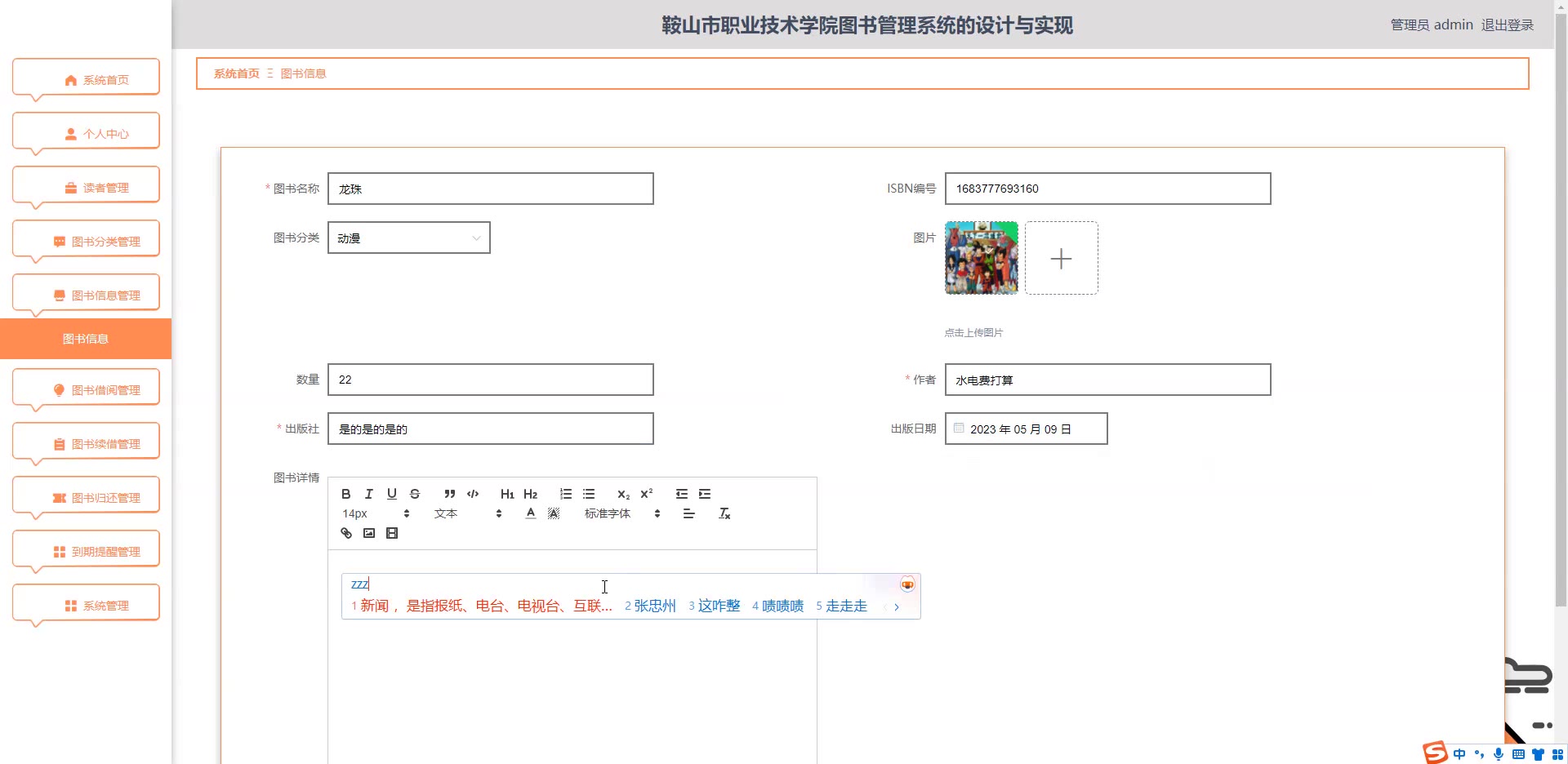Open the Sogou skin shirt icon
Screen dimensions: 1568x764
(x=1538, y=754)
